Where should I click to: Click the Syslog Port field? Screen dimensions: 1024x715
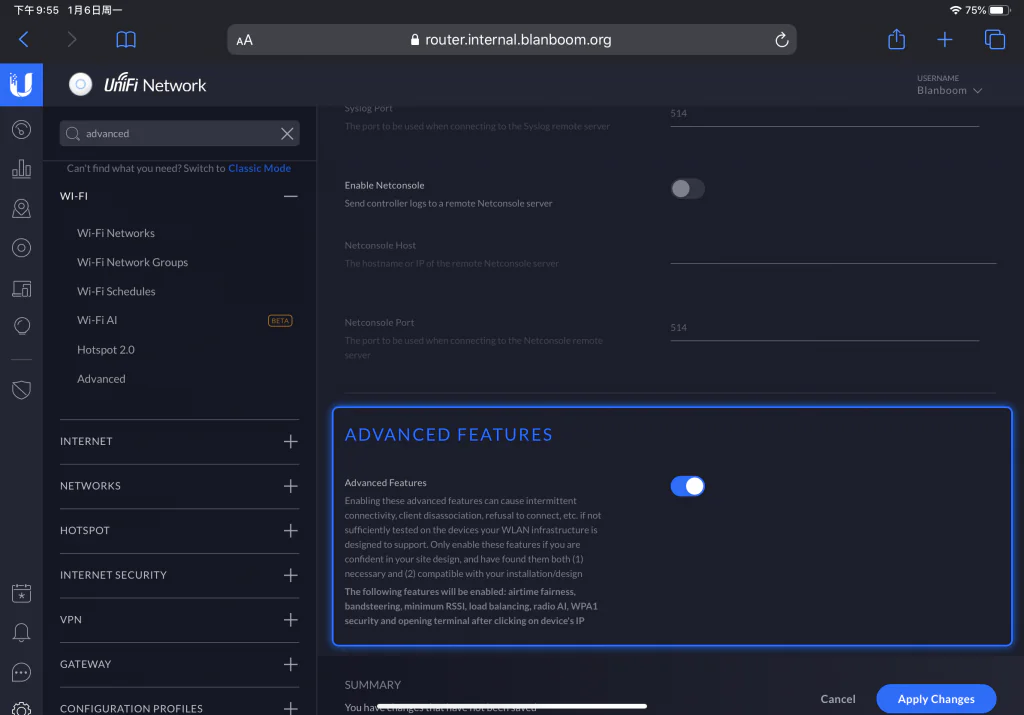click(824, 114)
